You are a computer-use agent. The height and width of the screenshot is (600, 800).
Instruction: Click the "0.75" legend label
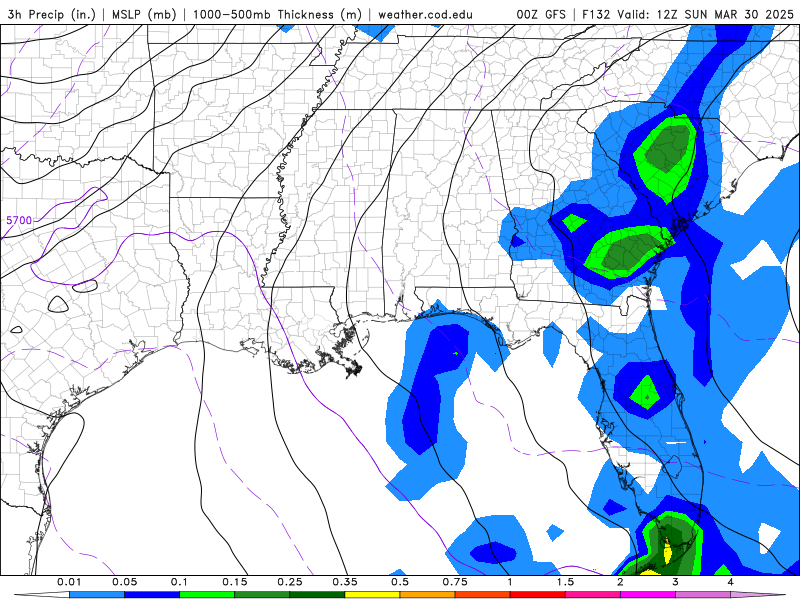(x=455, y=582)
